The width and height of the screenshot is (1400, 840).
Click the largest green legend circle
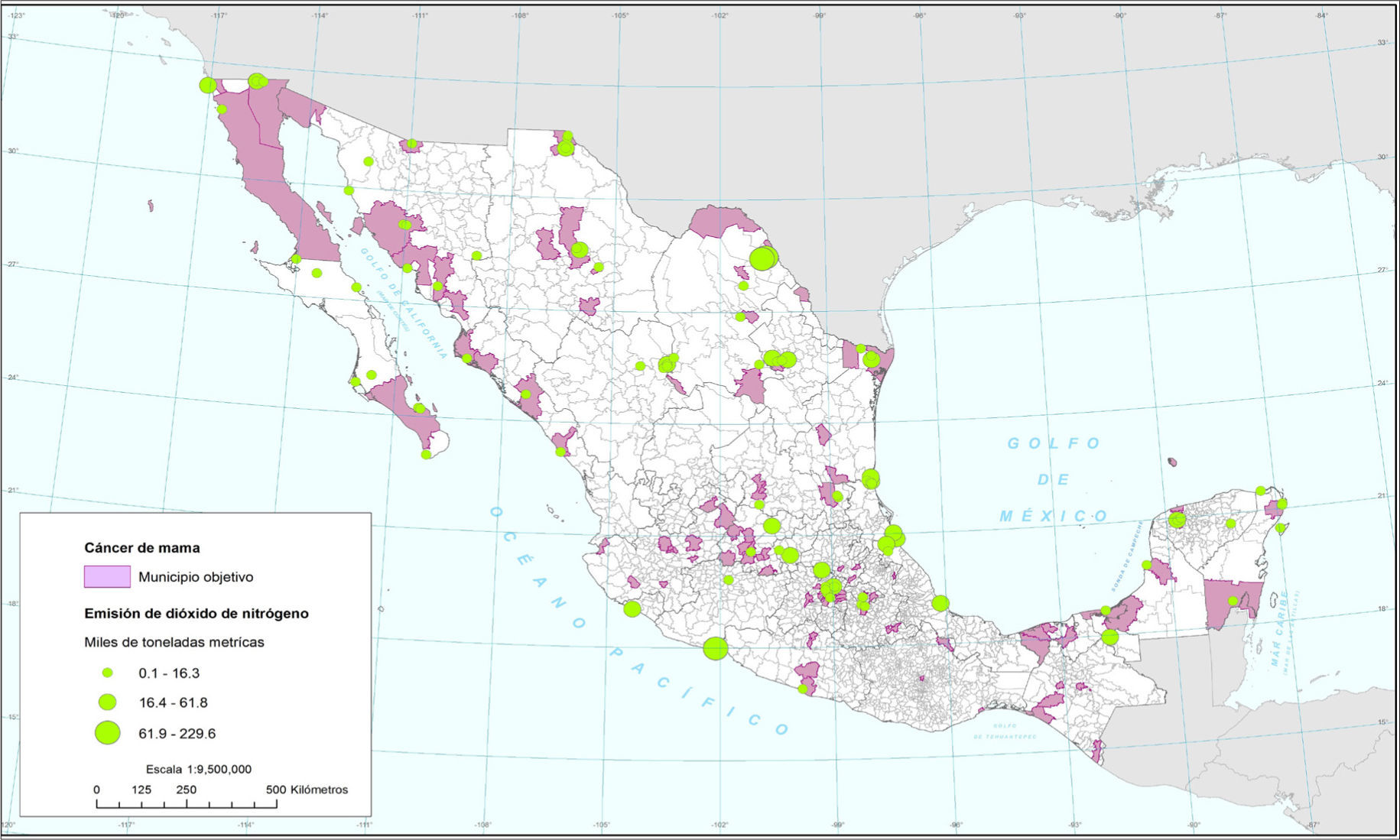point(108,732)
